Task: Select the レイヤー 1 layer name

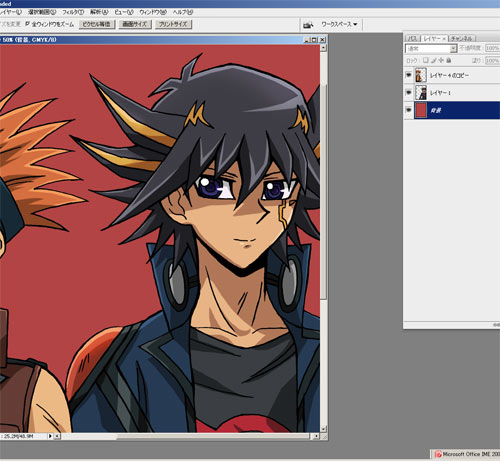Action: 440,93
